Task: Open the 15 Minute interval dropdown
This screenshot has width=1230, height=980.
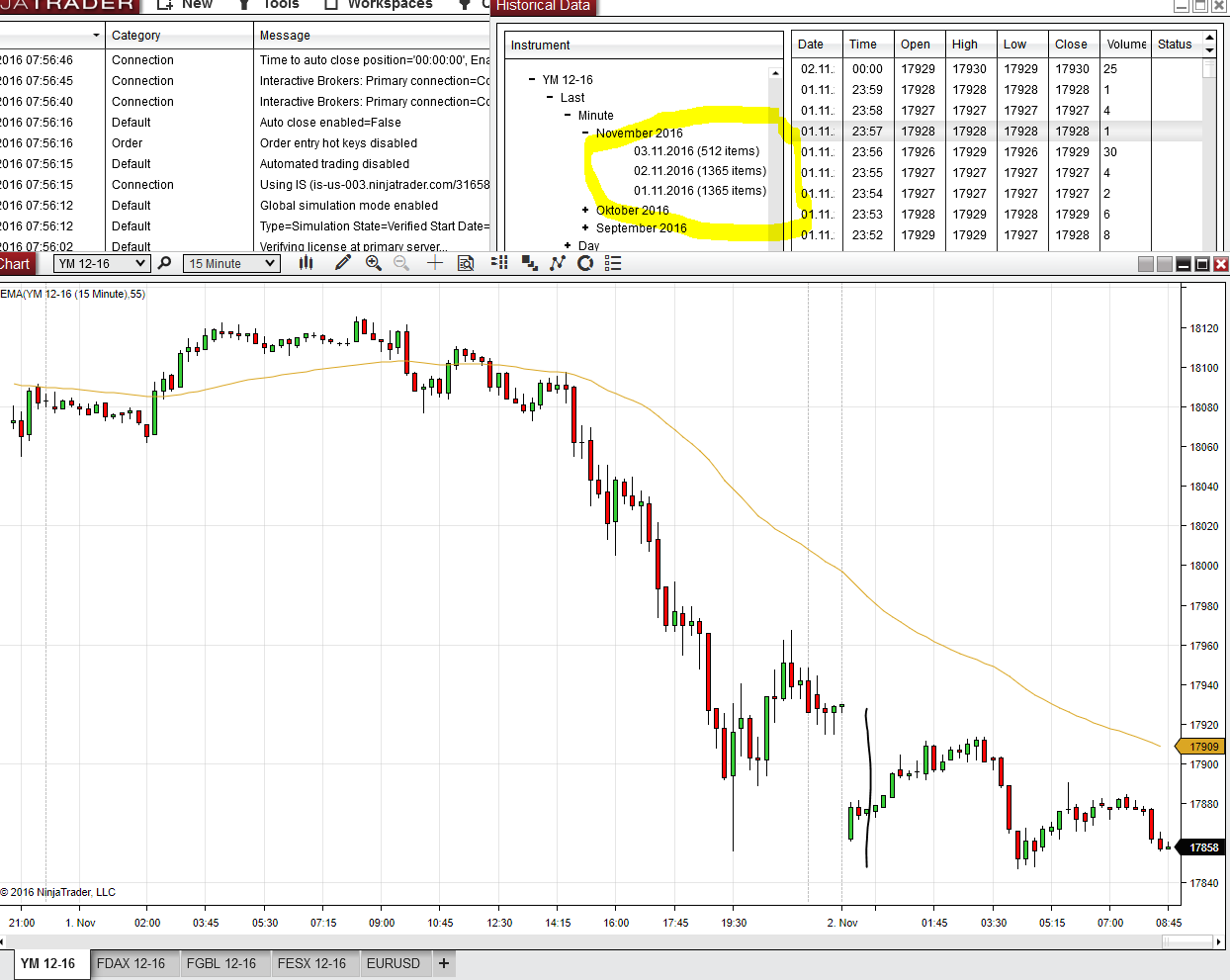Action: [232, 263]
